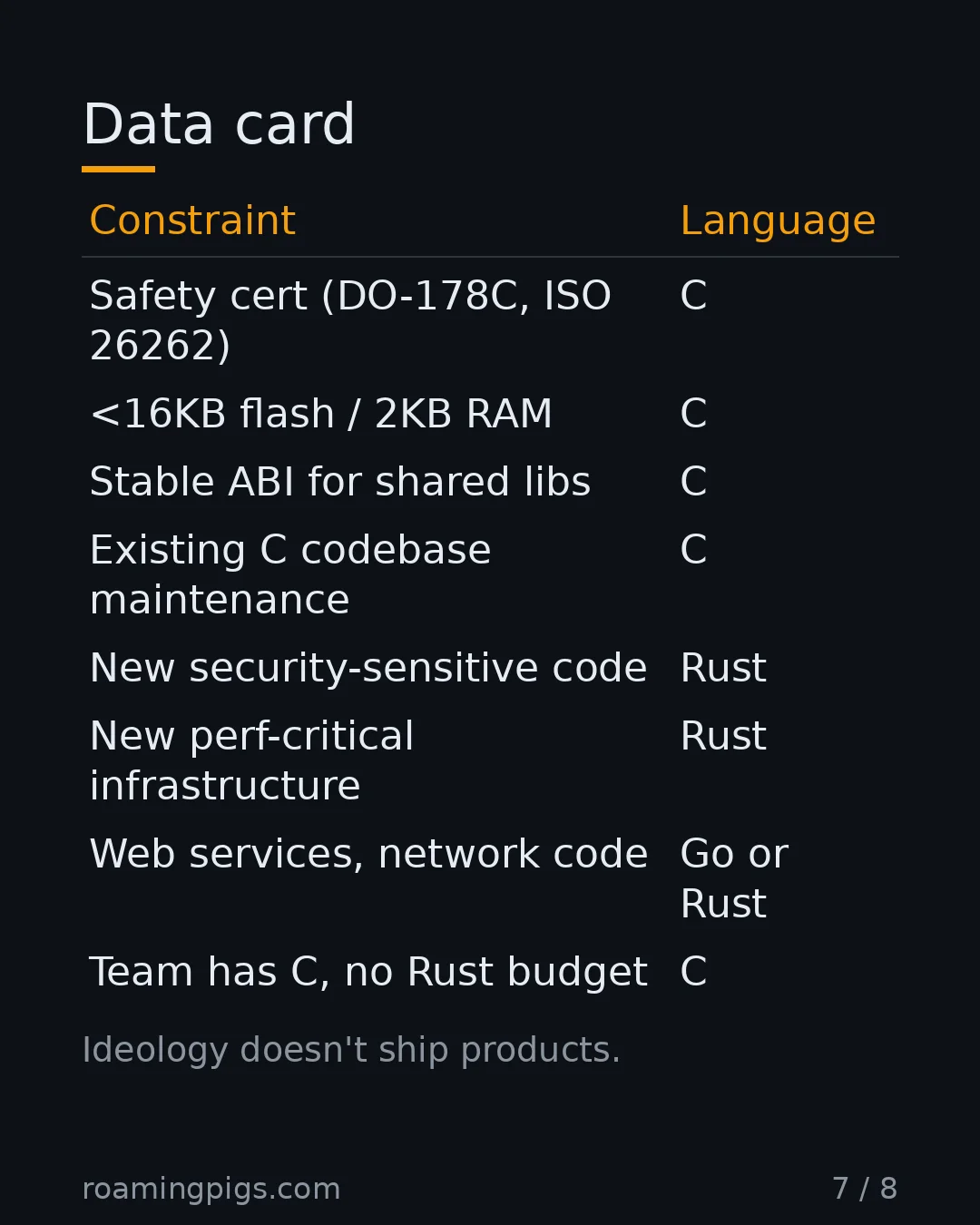Click the C value for Stable ABI

[x=693, y=482]
